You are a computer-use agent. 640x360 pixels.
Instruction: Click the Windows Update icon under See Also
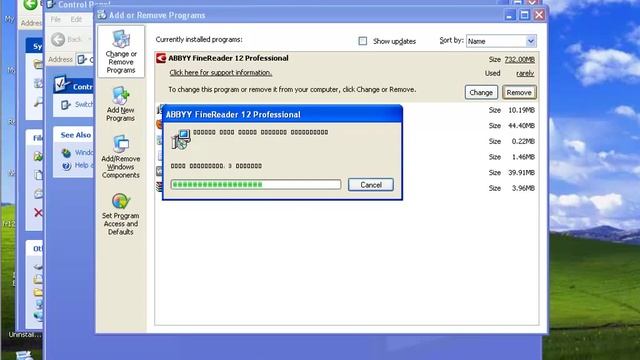(66, 153)
